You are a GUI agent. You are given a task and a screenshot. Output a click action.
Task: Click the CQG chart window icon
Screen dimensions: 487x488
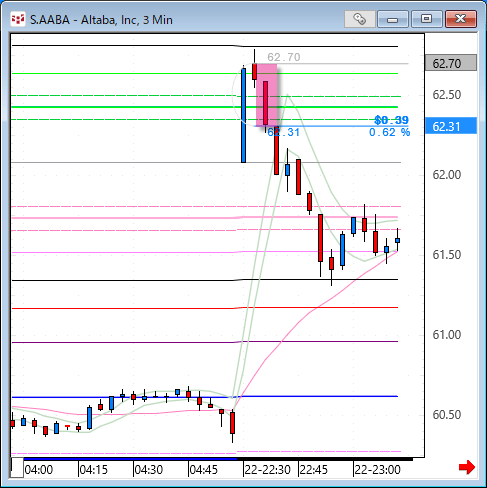[x=18, y=19]
